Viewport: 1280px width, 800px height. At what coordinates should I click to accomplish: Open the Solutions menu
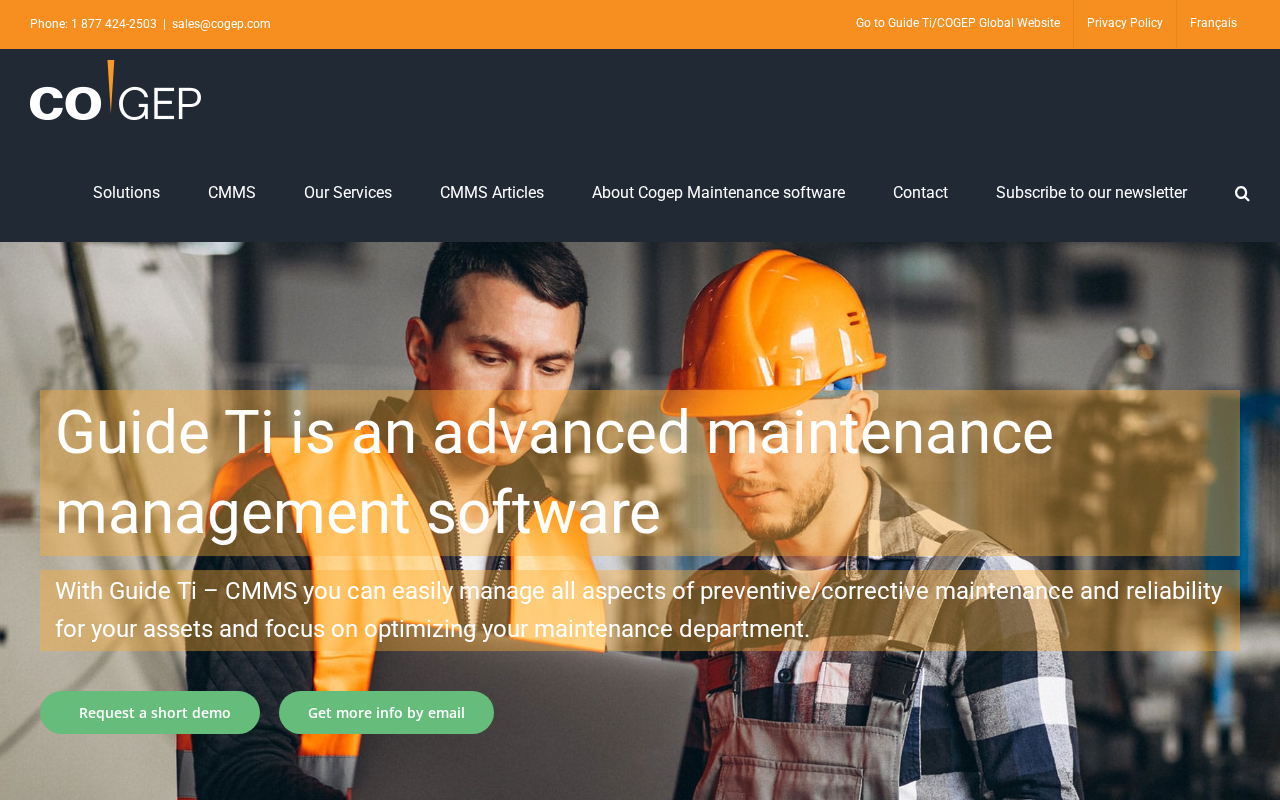point(126,193)
